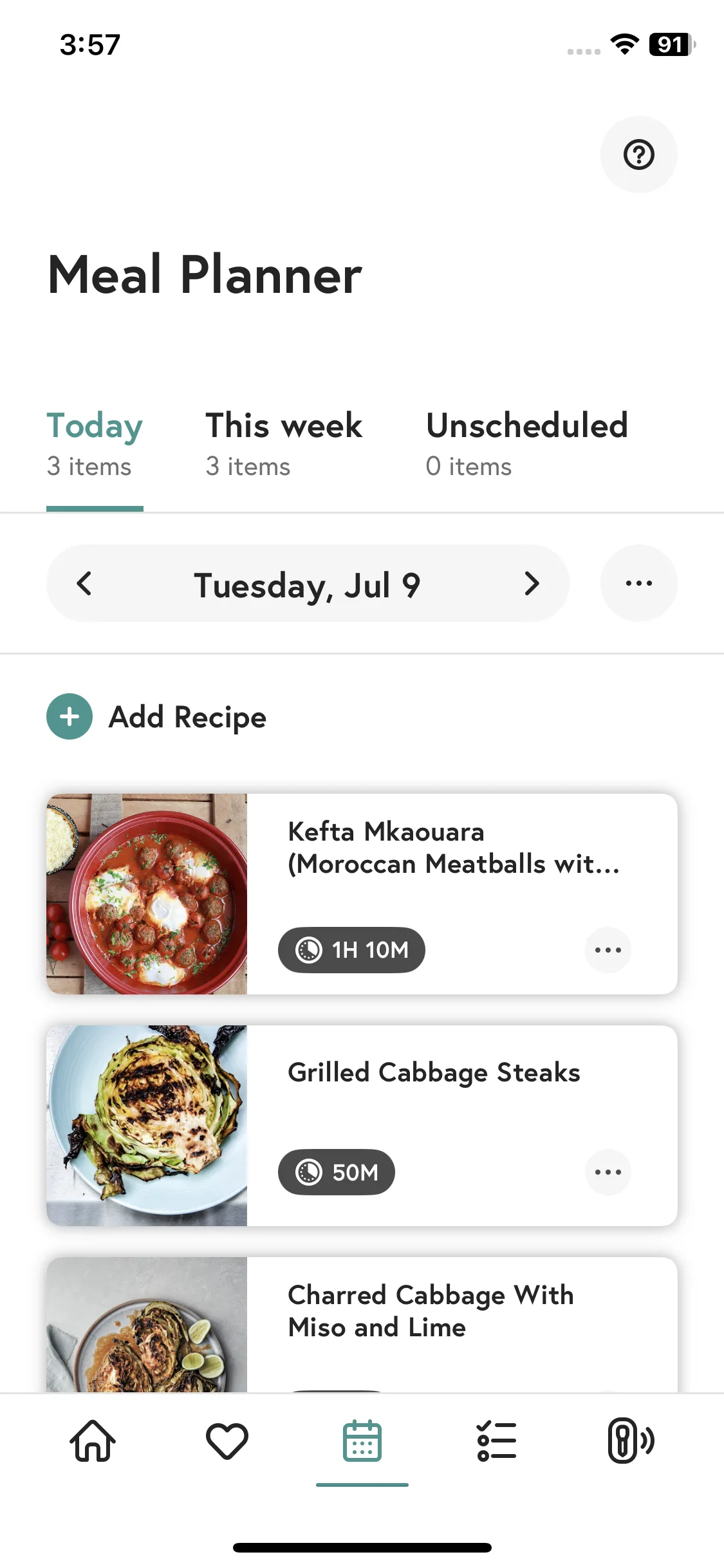Go to Home tab icon
Viewport: 724px width, 1568px height.
coord(93,1441)
